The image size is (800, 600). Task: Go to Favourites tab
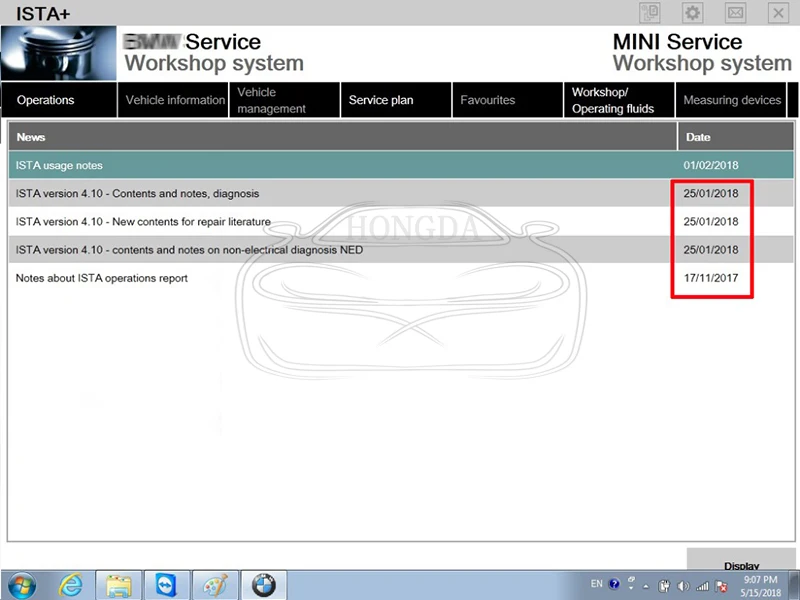(508, 100)
